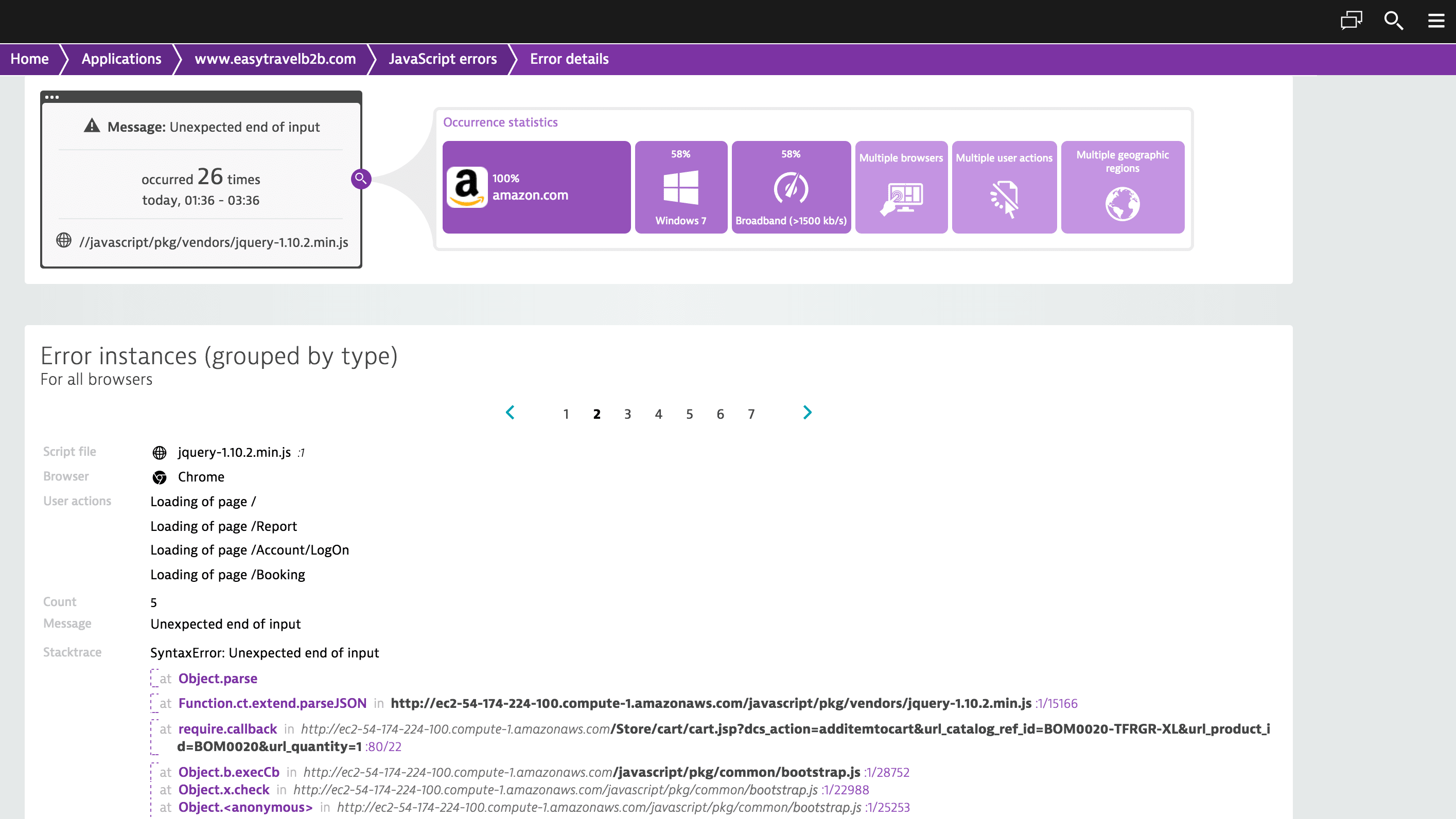The height and width of the screenshot is (819, 1456).
Task: Click the three-dots menu on the error card
Action: pos(52,97)
